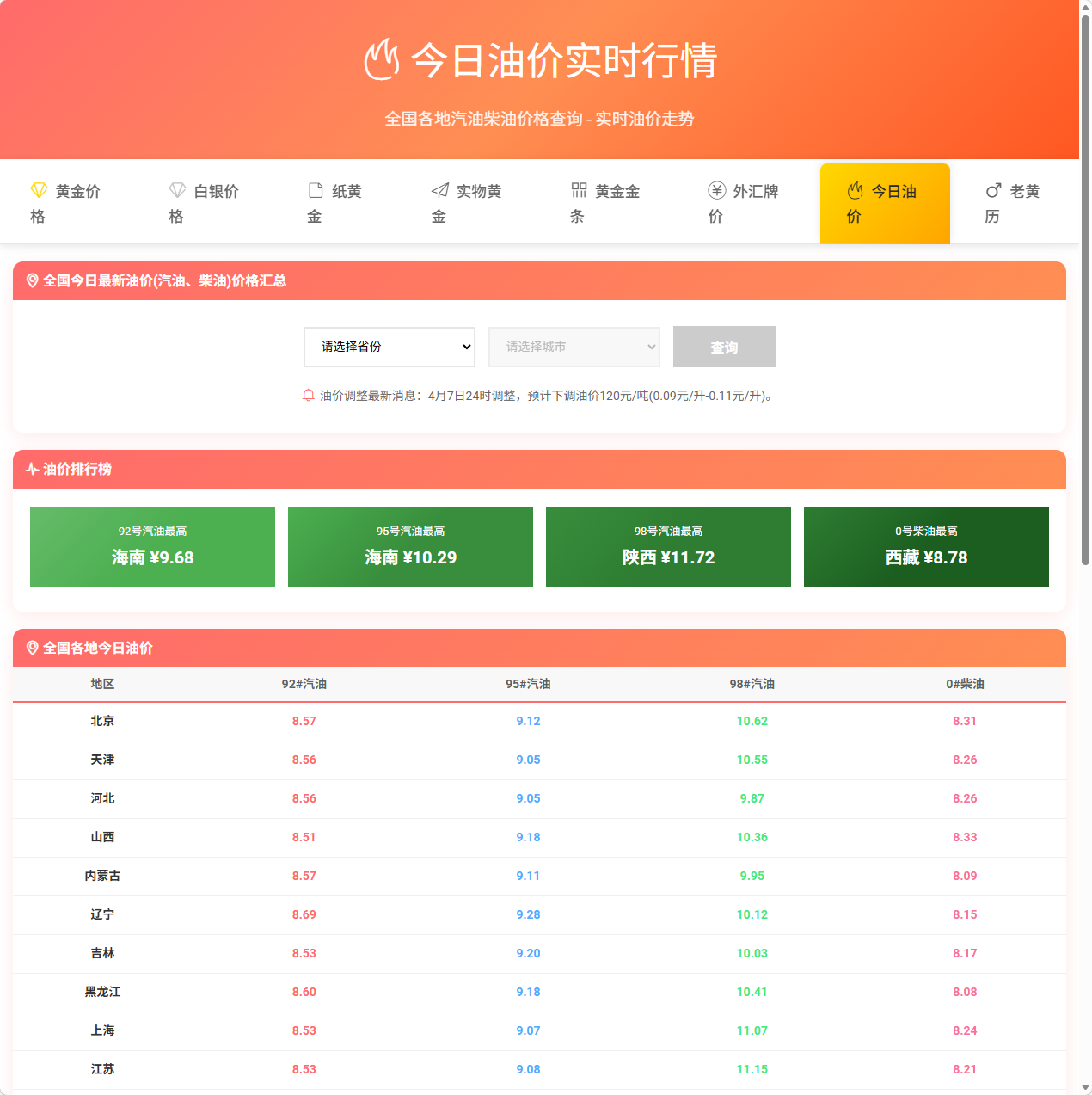Select the 北京 region row name

pyautogui.click(x=102, y=721)
